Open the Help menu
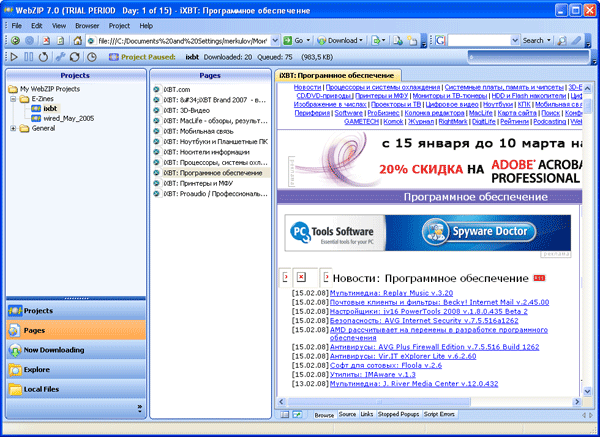Viewport: 600px width, 437px height. (x=146, y=26)
